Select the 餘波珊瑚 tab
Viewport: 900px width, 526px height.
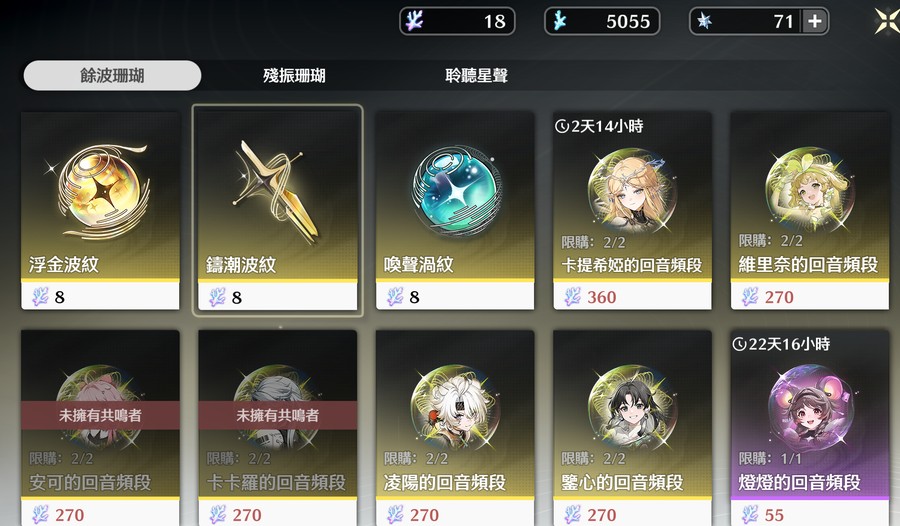(x=112, y=75)
